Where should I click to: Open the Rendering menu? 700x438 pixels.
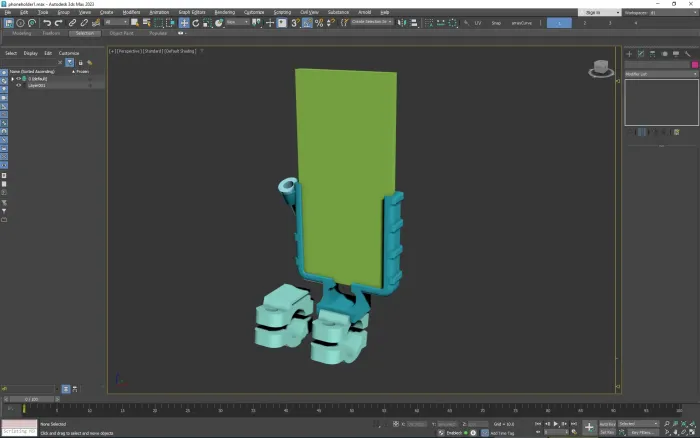tap(225, 12)
